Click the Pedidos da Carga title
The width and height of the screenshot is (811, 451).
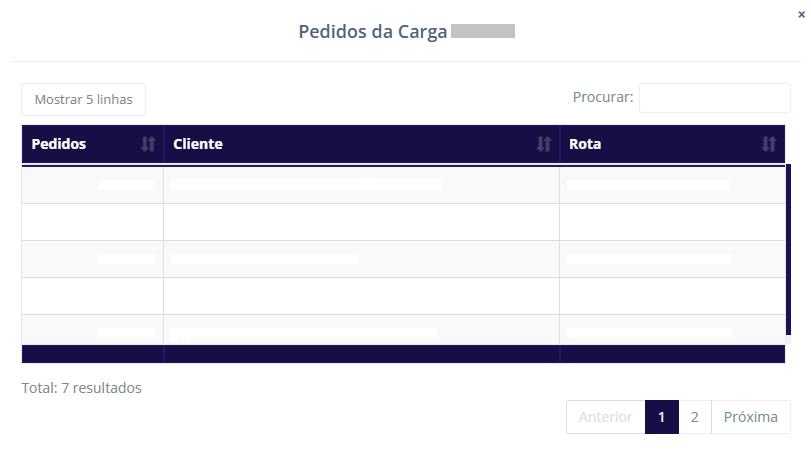[x=372, y=31]
